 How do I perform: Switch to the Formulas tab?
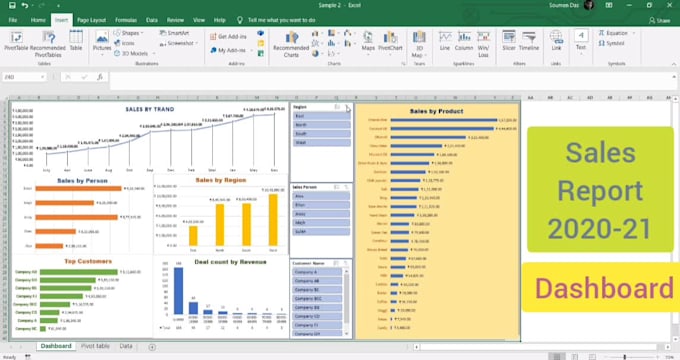(126, 20)
